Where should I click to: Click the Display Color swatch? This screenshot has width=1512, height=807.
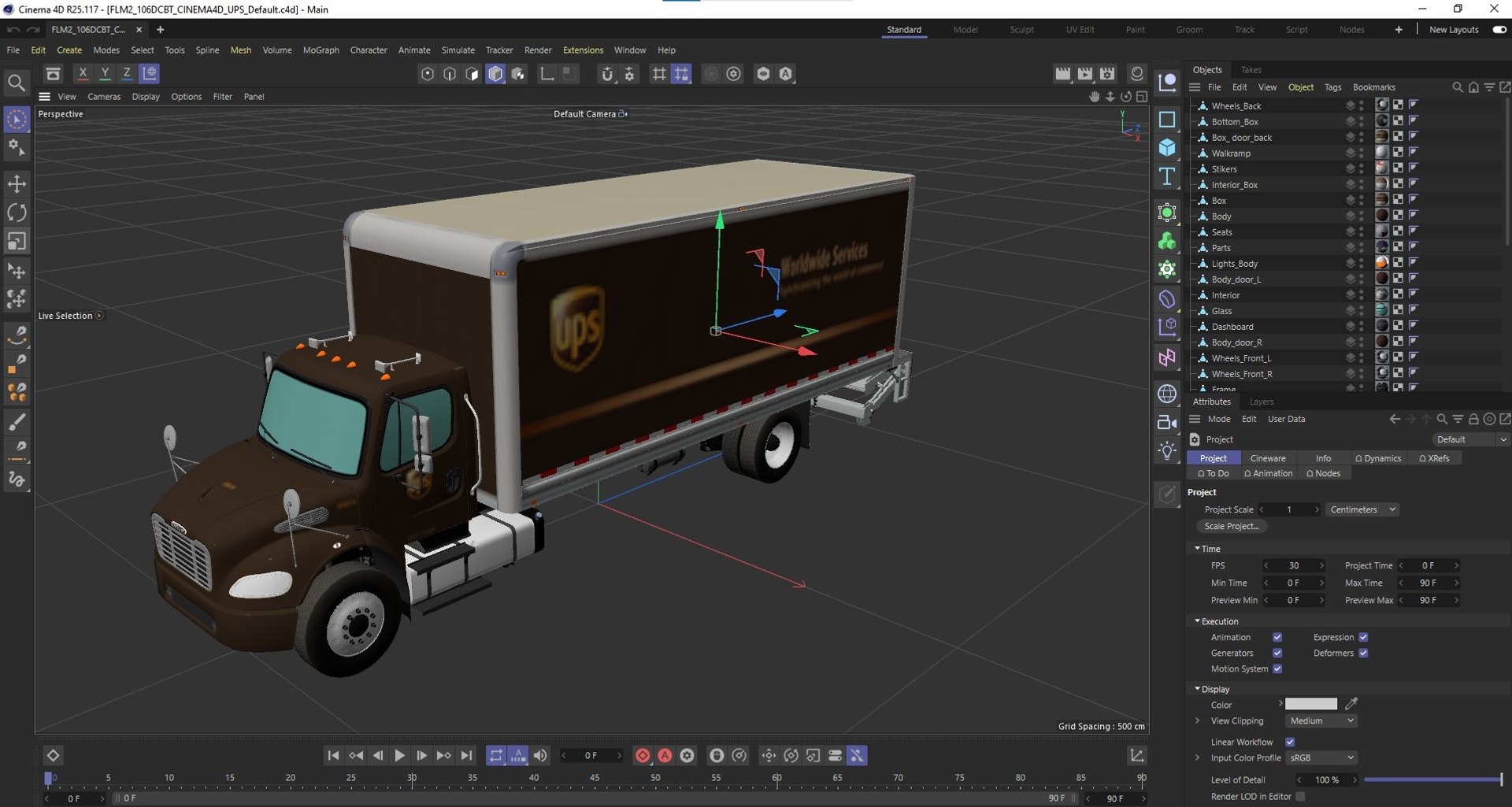point(1311,704)
